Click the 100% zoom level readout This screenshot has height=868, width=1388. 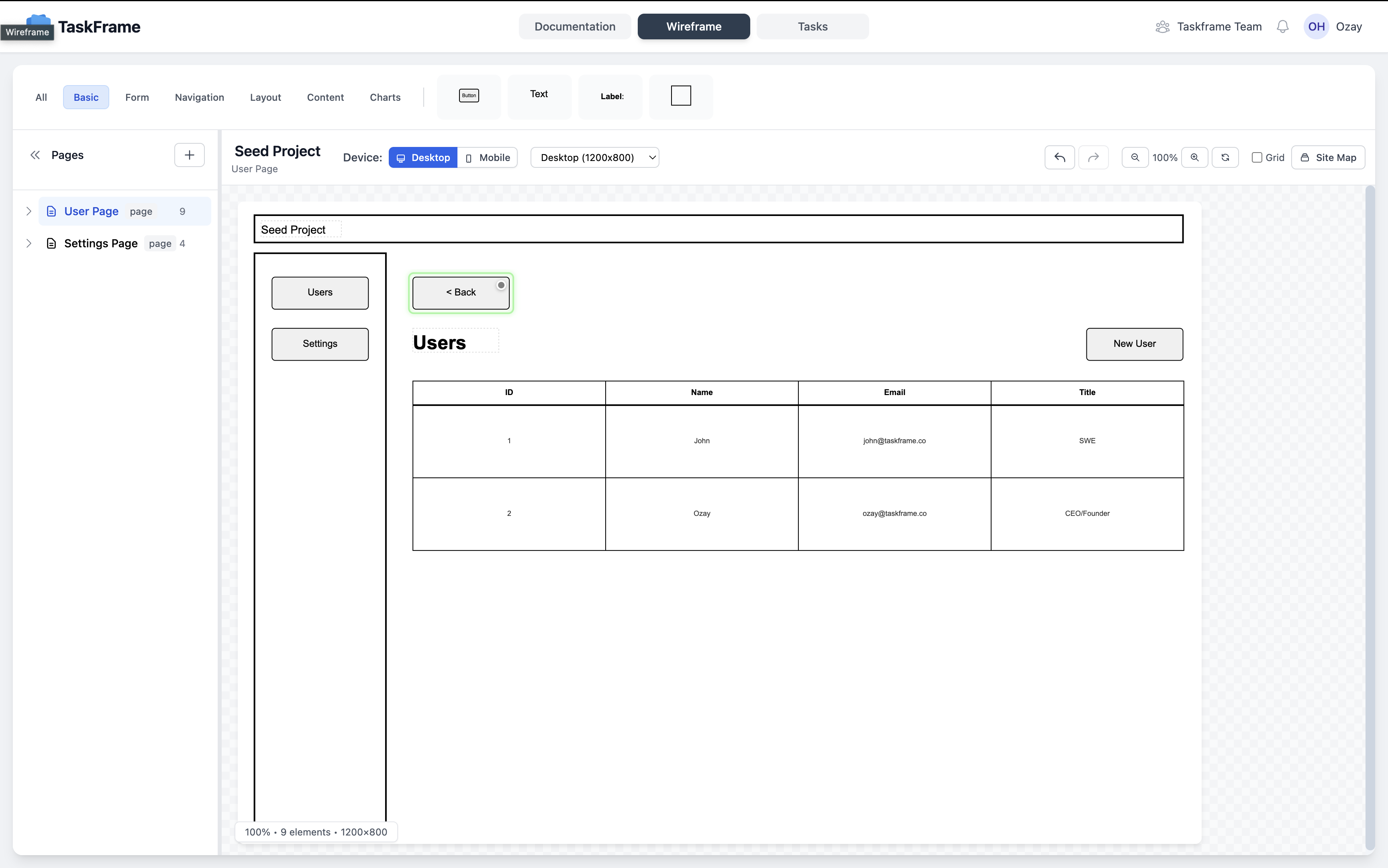point(1165,157)
